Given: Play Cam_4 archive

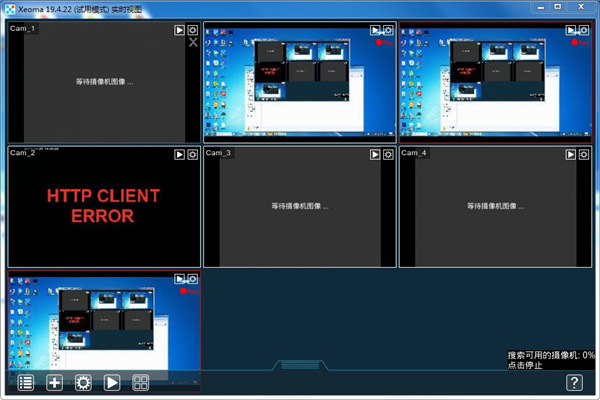Looking at the screenshot, I should coord(571,155).
